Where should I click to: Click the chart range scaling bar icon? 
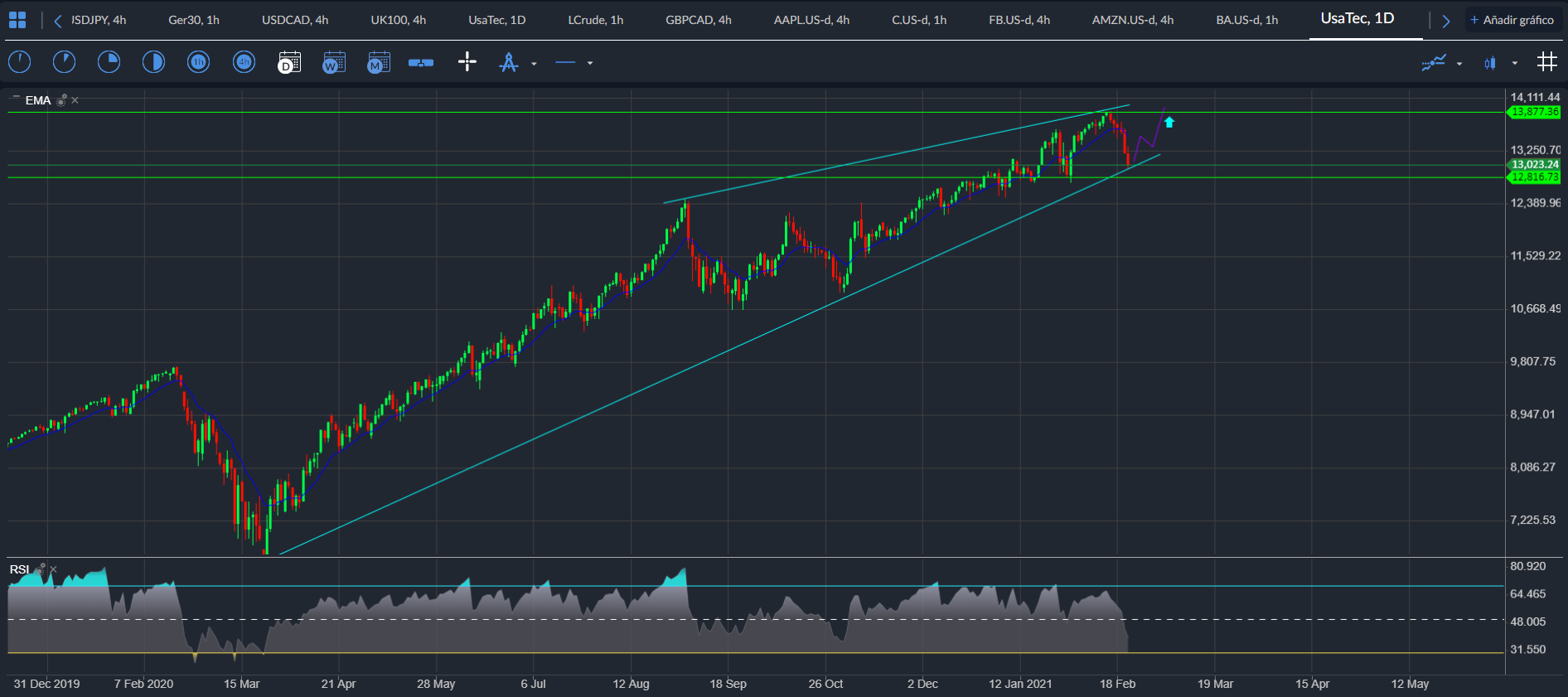421,63
